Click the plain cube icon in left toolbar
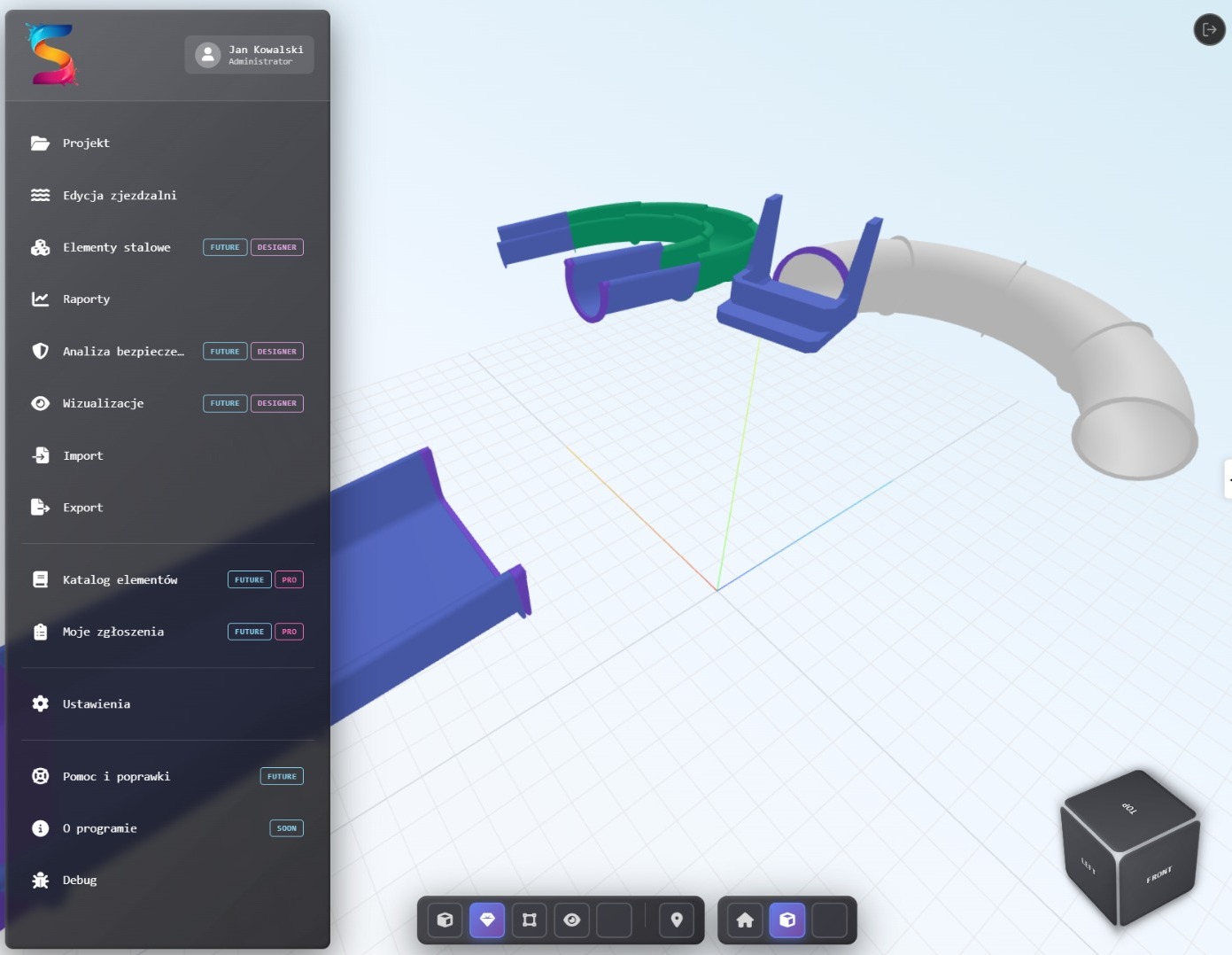Viewport: 1232px width, 955px height. pyautogui.click(x=446, y=920)
